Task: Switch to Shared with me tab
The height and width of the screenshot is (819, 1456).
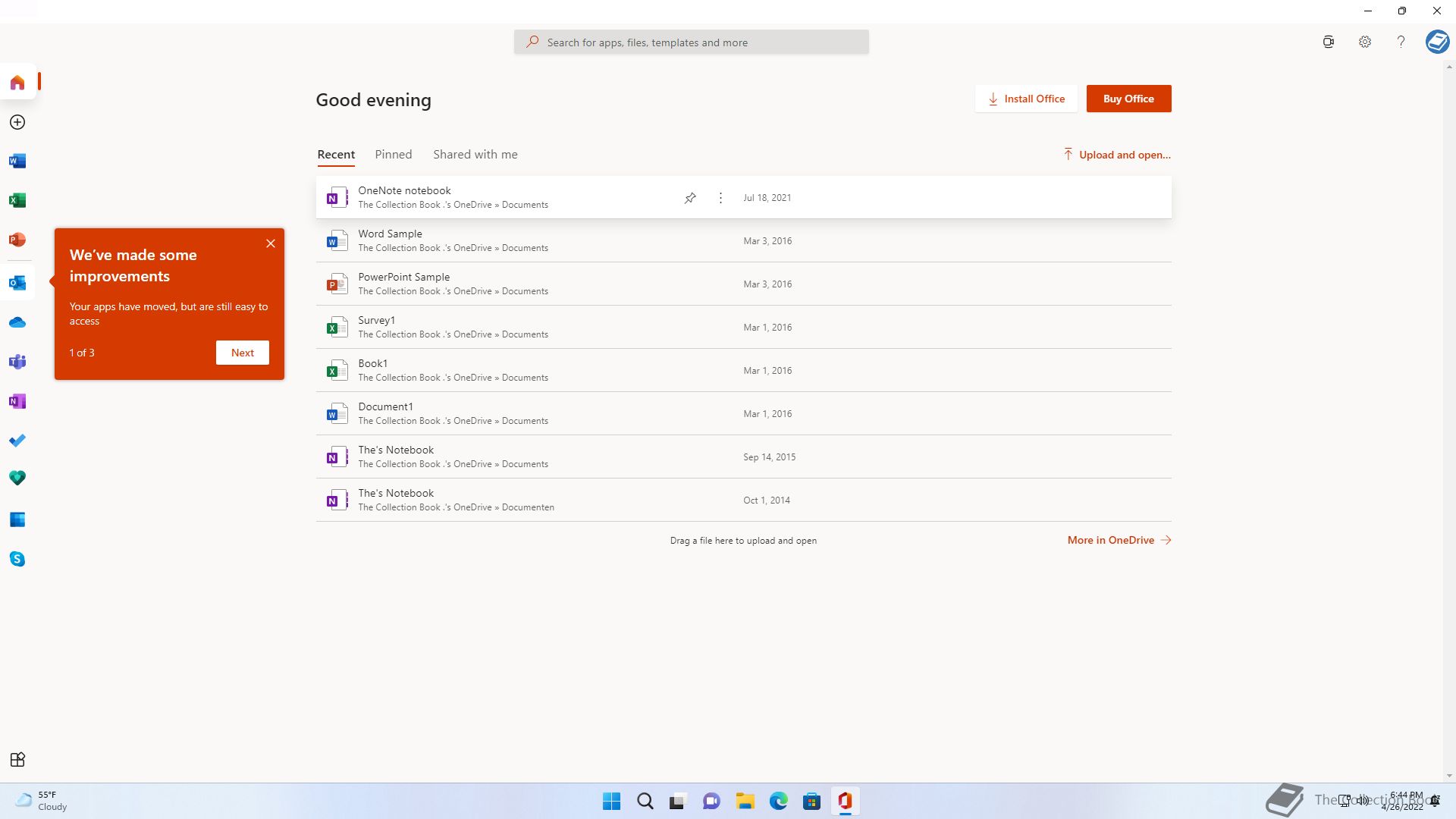Action: [x=475, y=155]
